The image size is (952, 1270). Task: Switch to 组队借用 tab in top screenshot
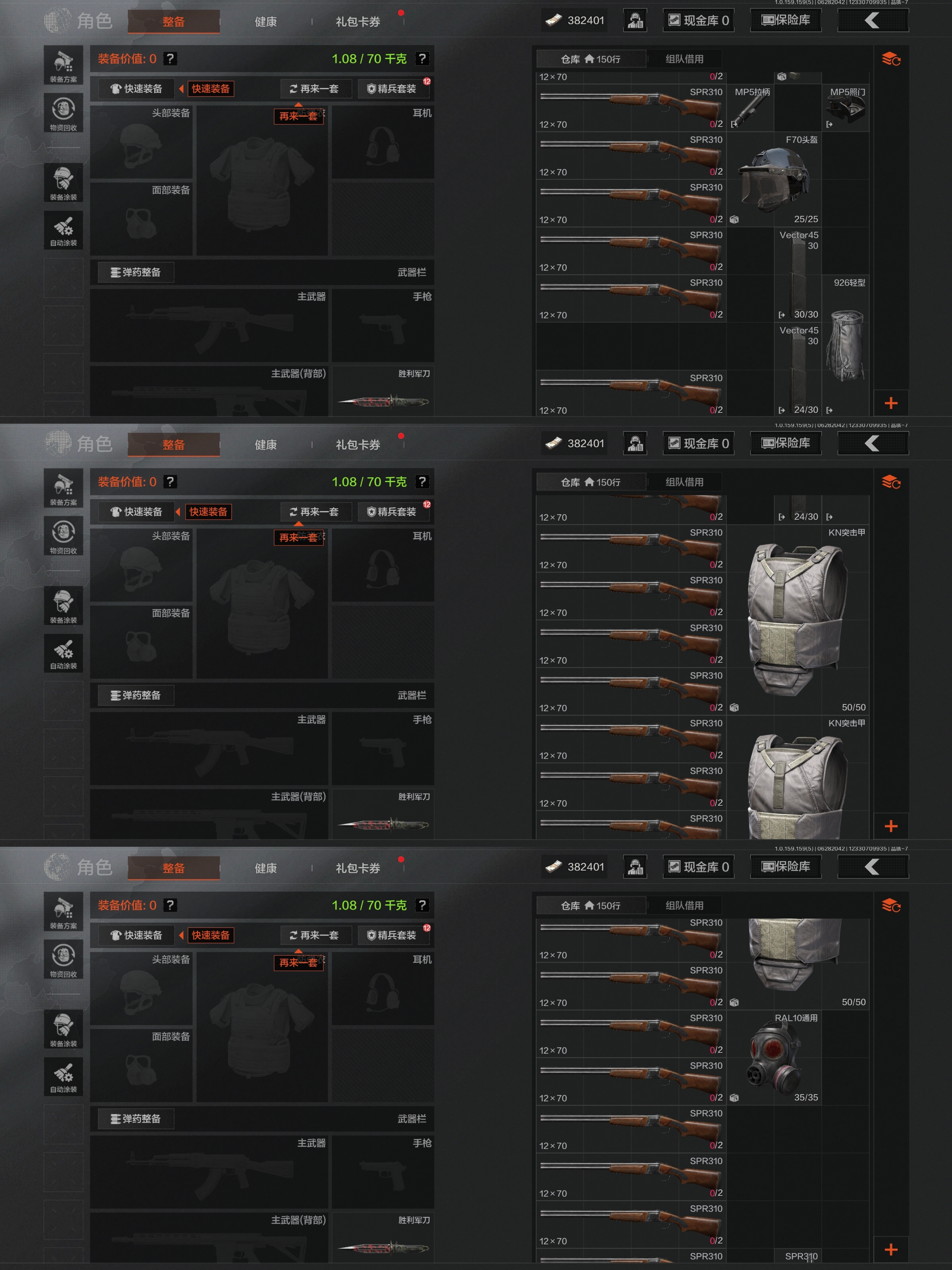click(x=684, y=59)
